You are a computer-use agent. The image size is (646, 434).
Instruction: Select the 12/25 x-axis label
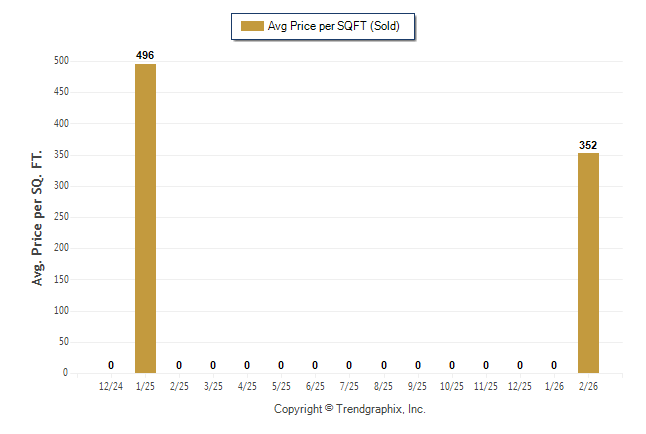coord(520,385)
